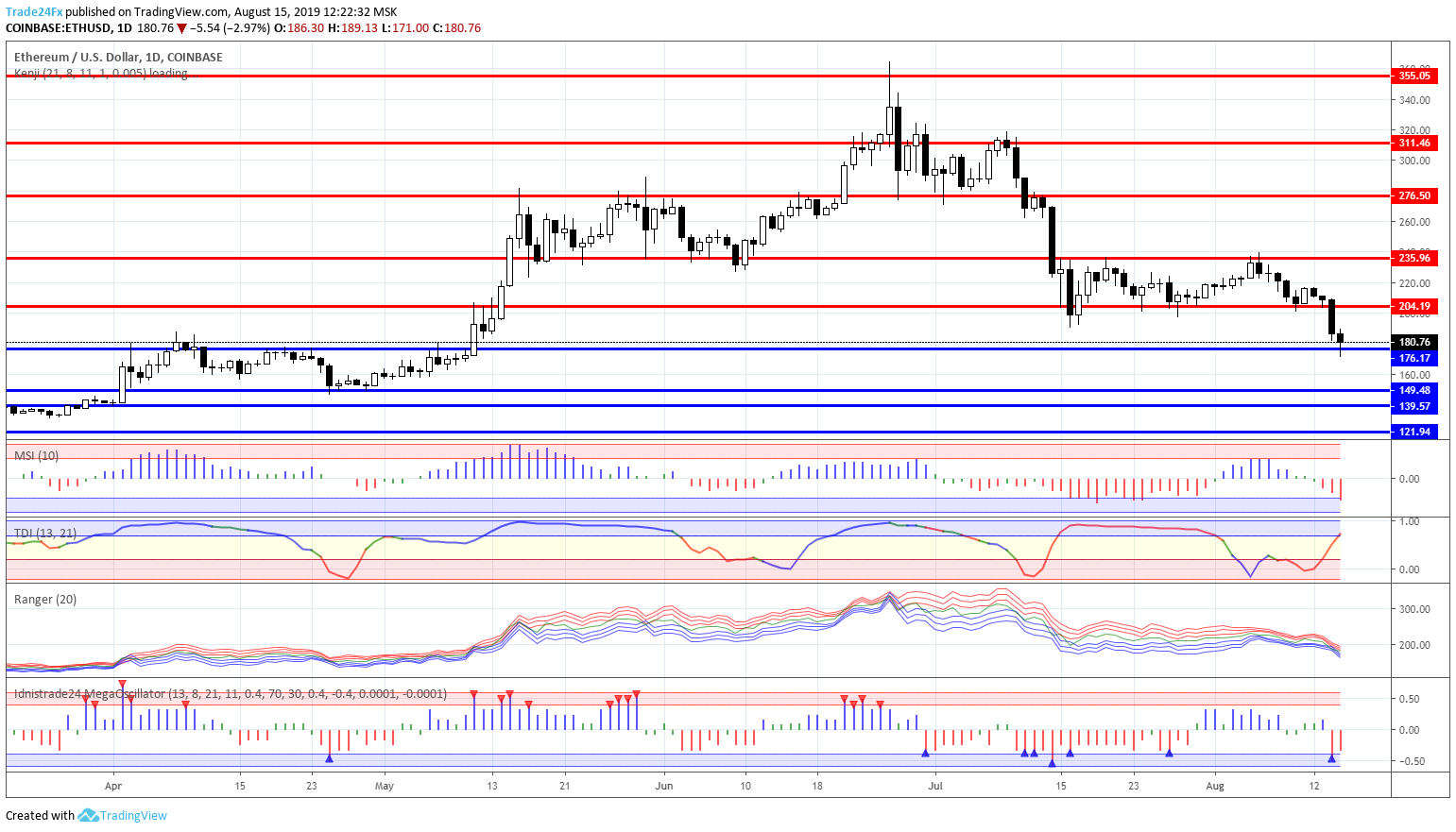The image size is (1456, 832).
Task: Click the Jun date on time axis
Action: (664, 785)
